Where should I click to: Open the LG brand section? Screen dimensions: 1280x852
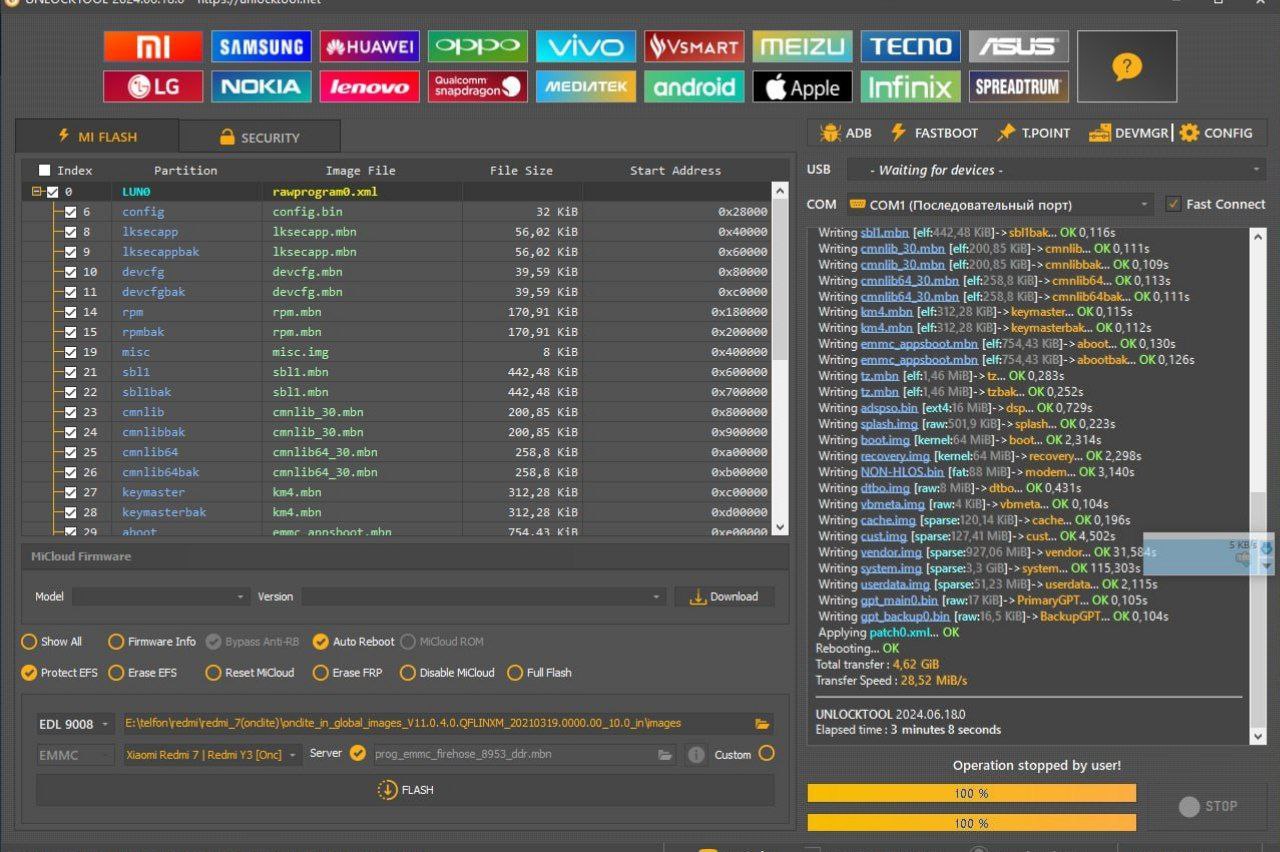[153, 86]
